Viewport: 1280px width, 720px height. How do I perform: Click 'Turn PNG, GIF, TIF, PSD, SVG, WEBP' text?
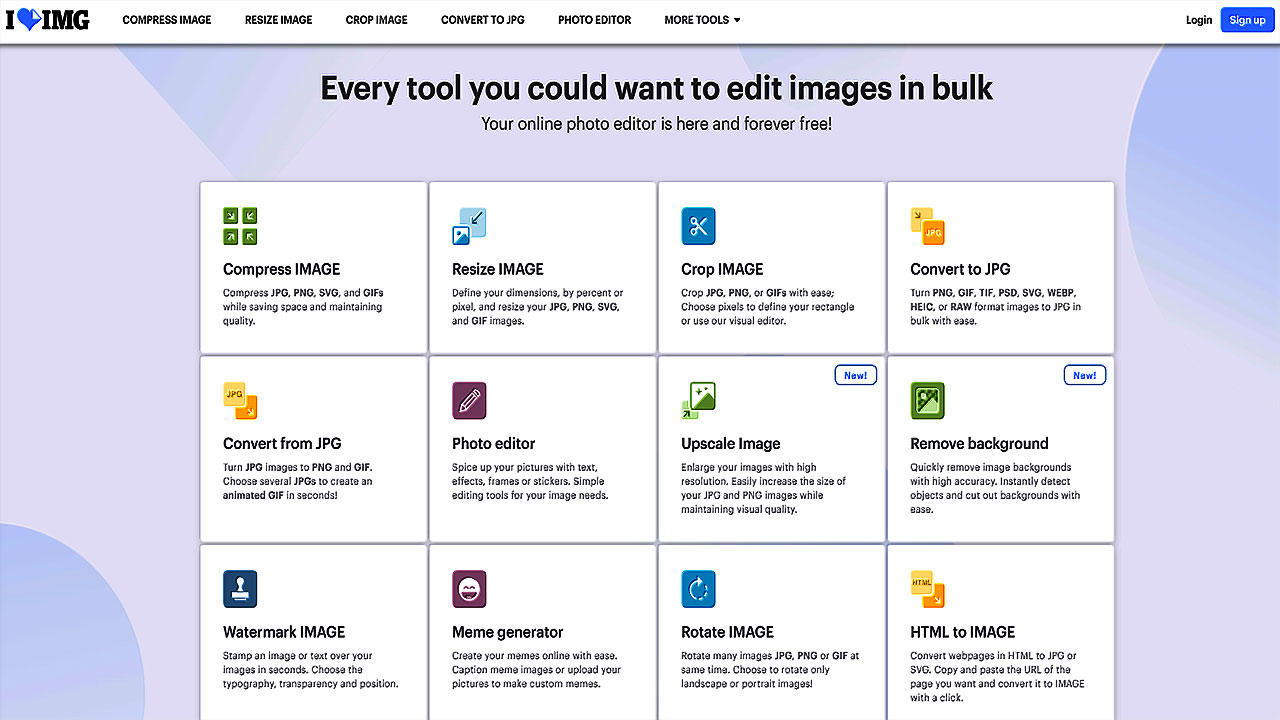993,293
